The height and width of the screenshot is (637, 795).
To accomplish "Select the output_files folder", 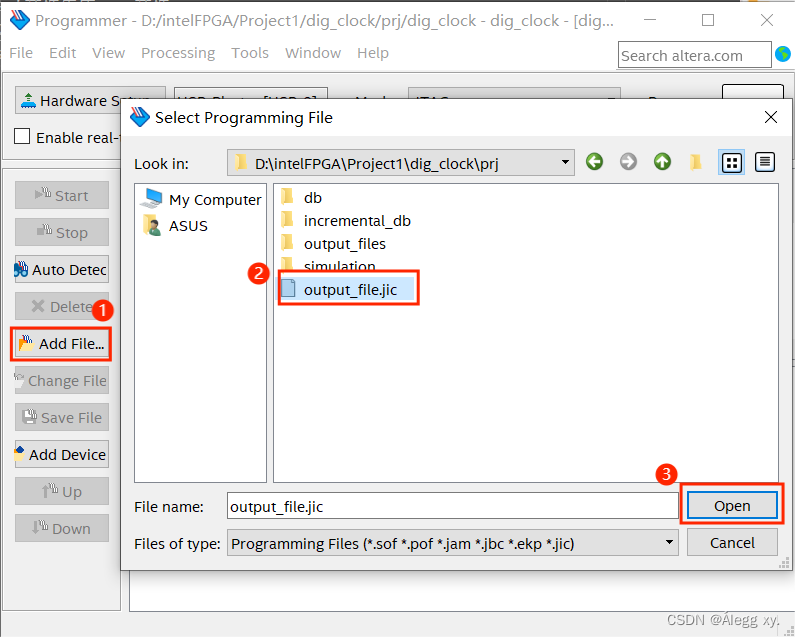I will [x=333, y=243].
